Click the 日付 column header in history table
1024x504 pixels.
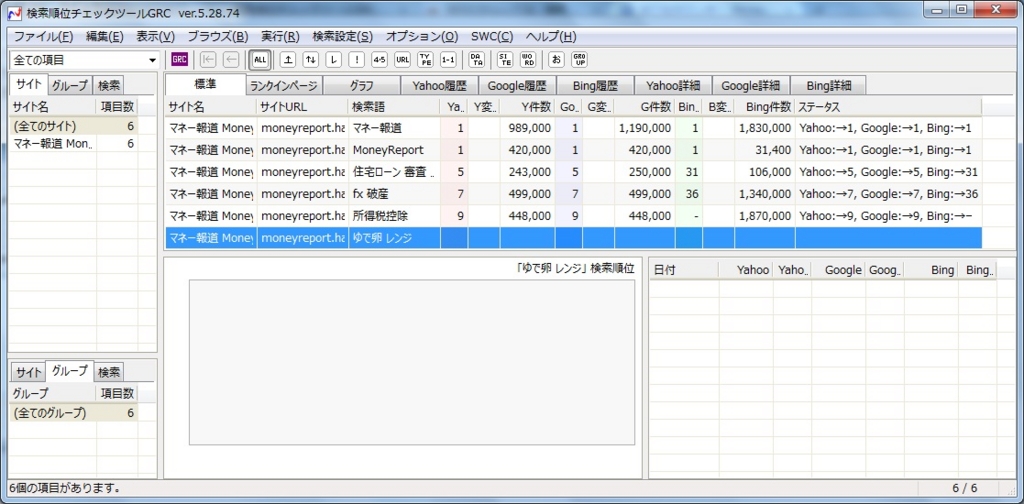(684, 270)
